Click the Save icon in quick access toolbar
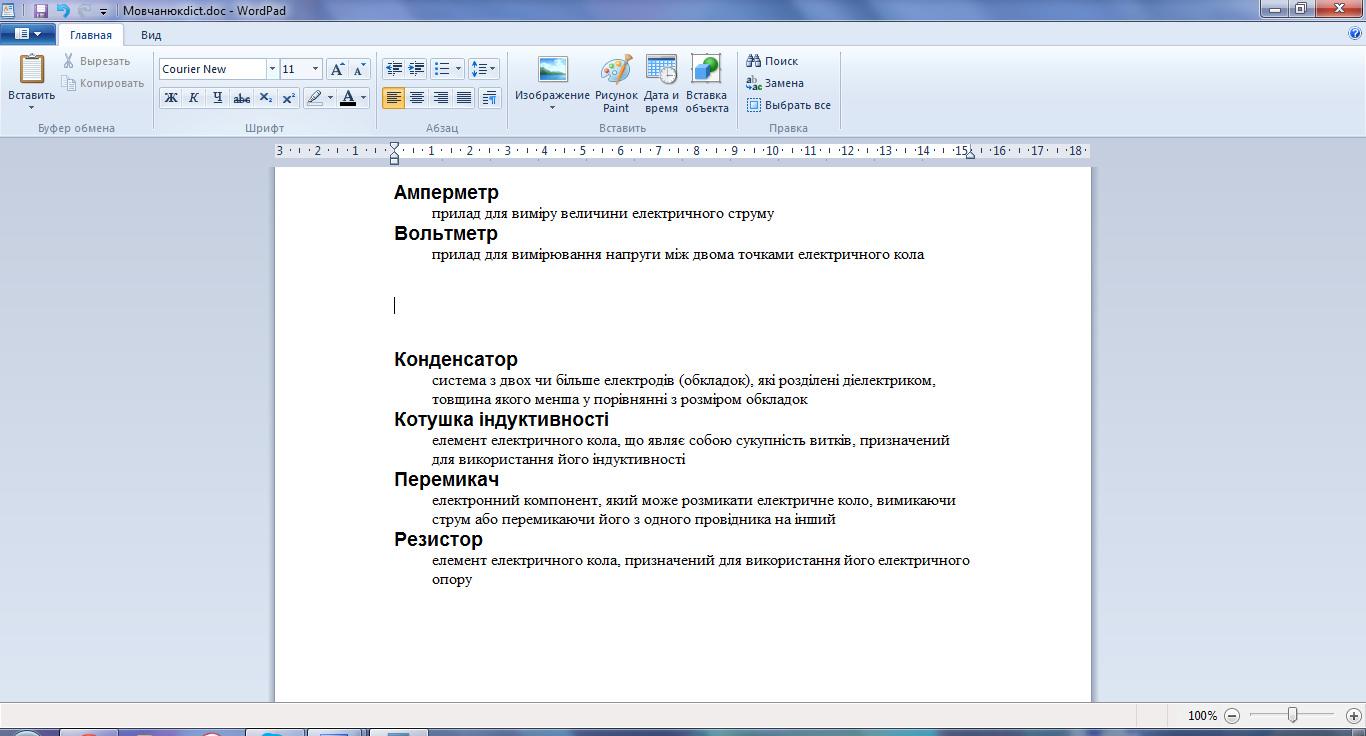Screen dimensions: 1366x736 pos(41,10)
